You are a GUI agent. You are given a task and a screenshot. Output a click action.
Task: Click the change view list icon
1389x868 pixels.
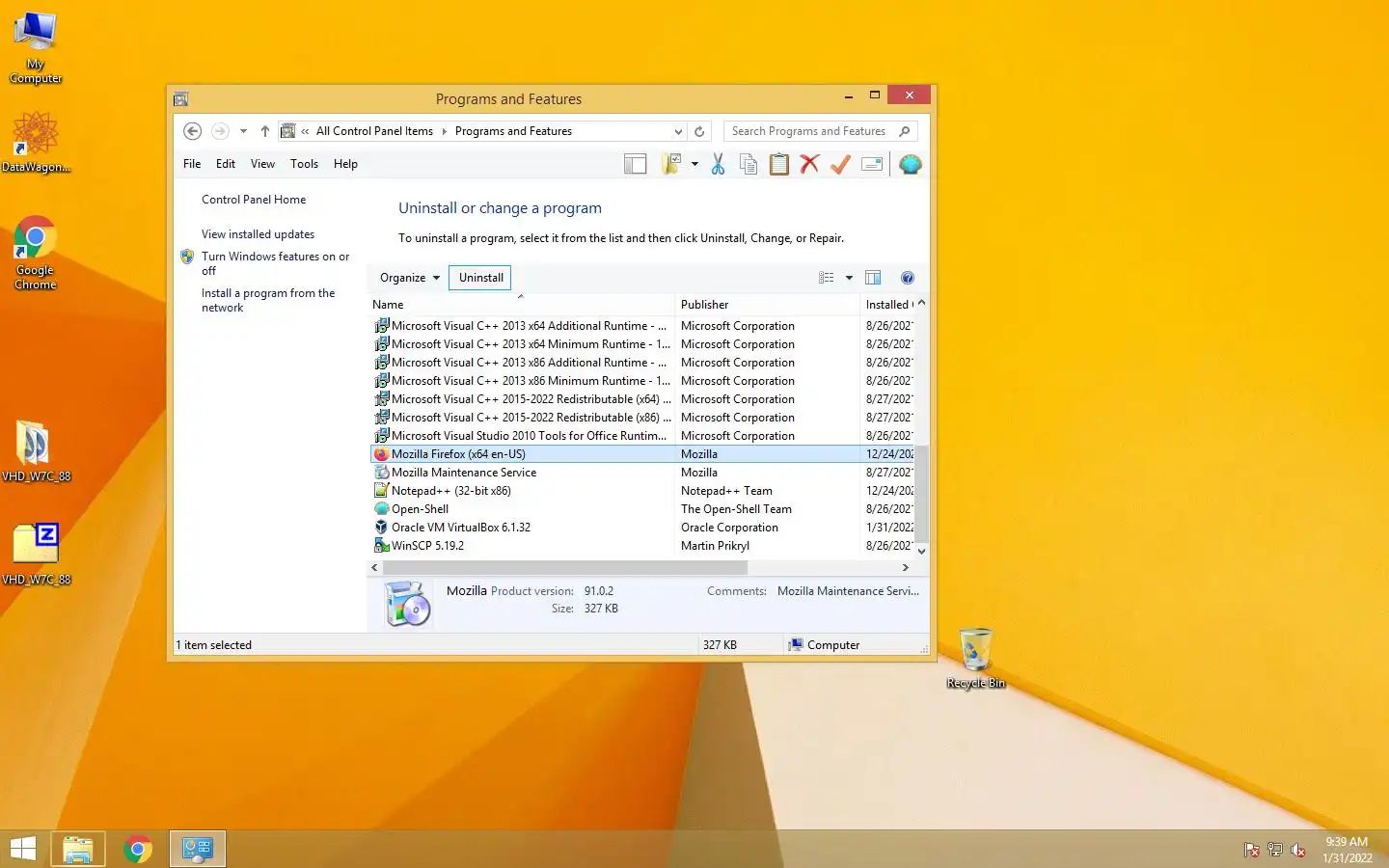click(x=827, y=278)
